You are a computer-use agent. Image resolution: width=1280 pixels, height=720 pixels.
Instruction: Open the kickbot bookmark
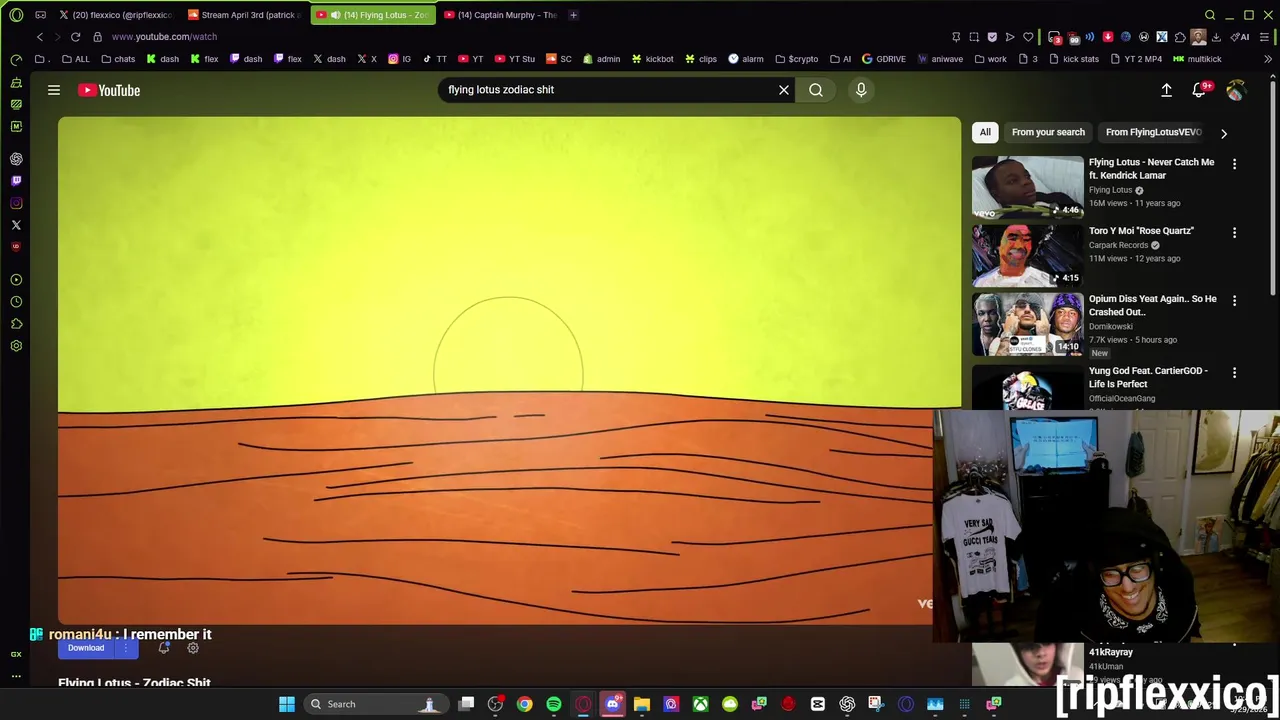point(652,59)
